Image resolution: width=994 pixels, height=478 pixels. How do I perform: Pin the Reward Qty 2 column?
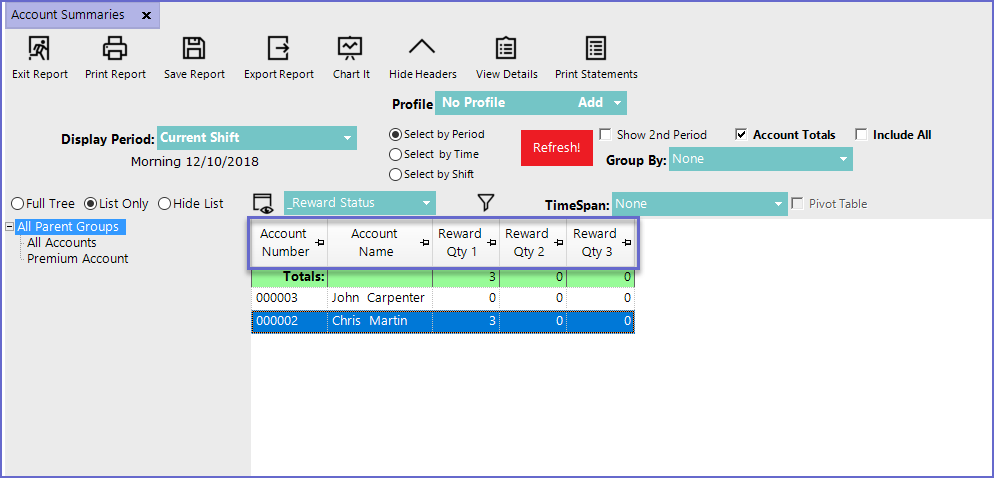tap(558, 243)
